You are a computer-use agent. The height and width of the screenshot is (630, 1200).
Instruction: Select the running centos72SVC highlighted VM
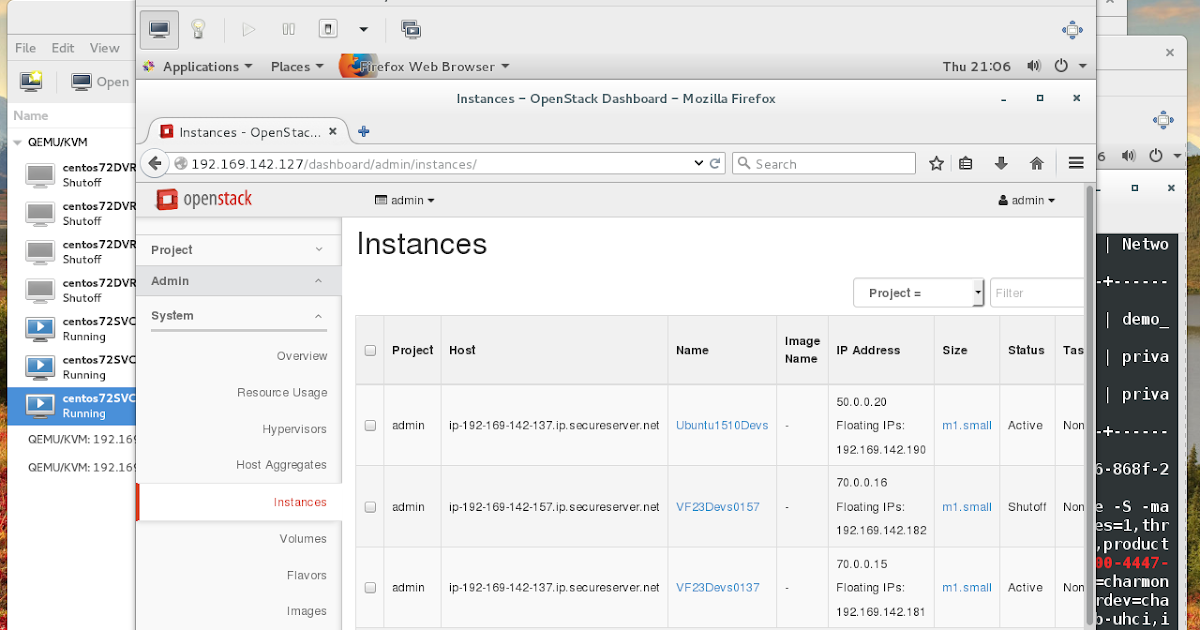tap(72, 405)
